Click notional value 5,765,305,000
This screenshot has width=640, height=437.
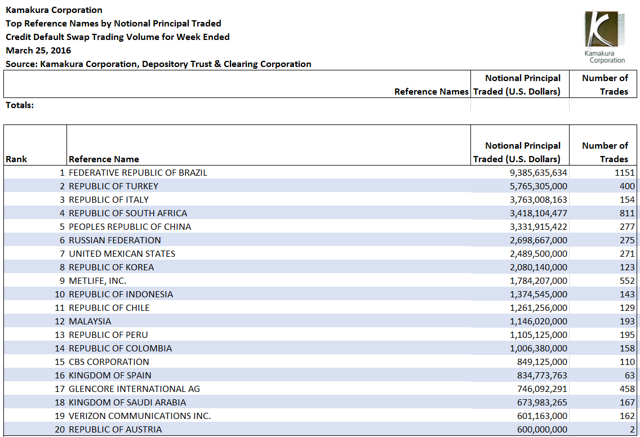[538, 186]
